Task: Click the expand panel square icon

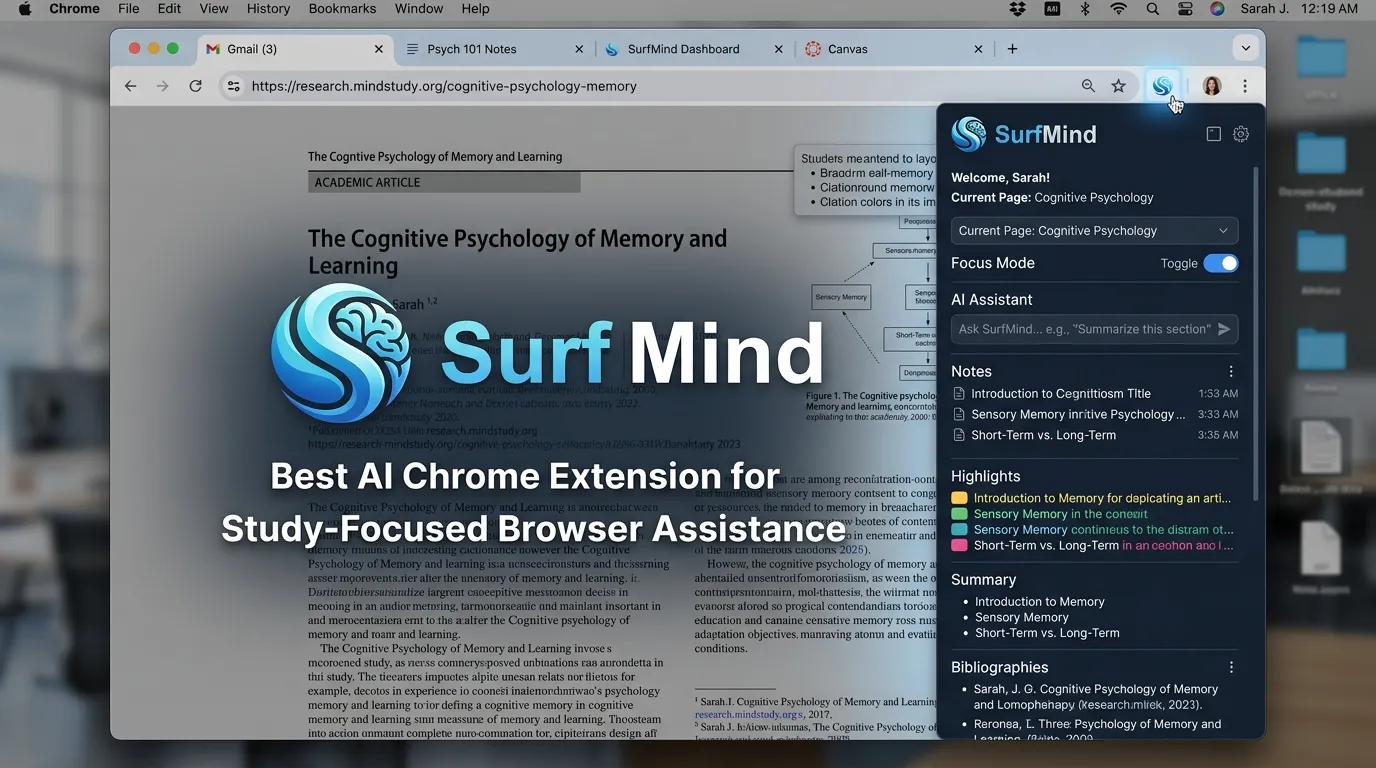Action: pos(1213,134)
